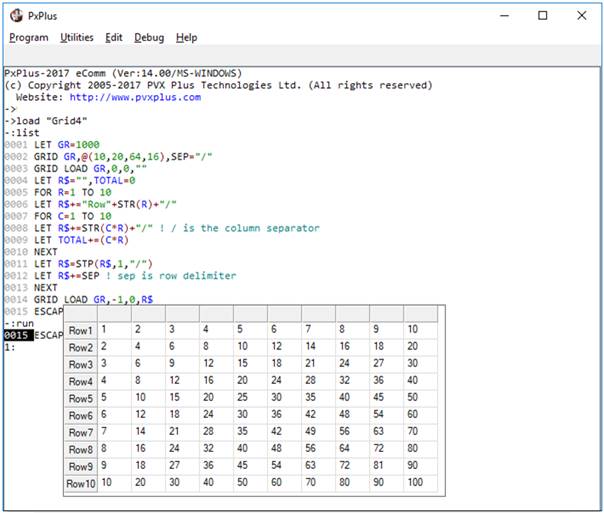The width and height of the screenshot is (604, 513).
Task: Open the Utilities menu
Action: [76, 38]
